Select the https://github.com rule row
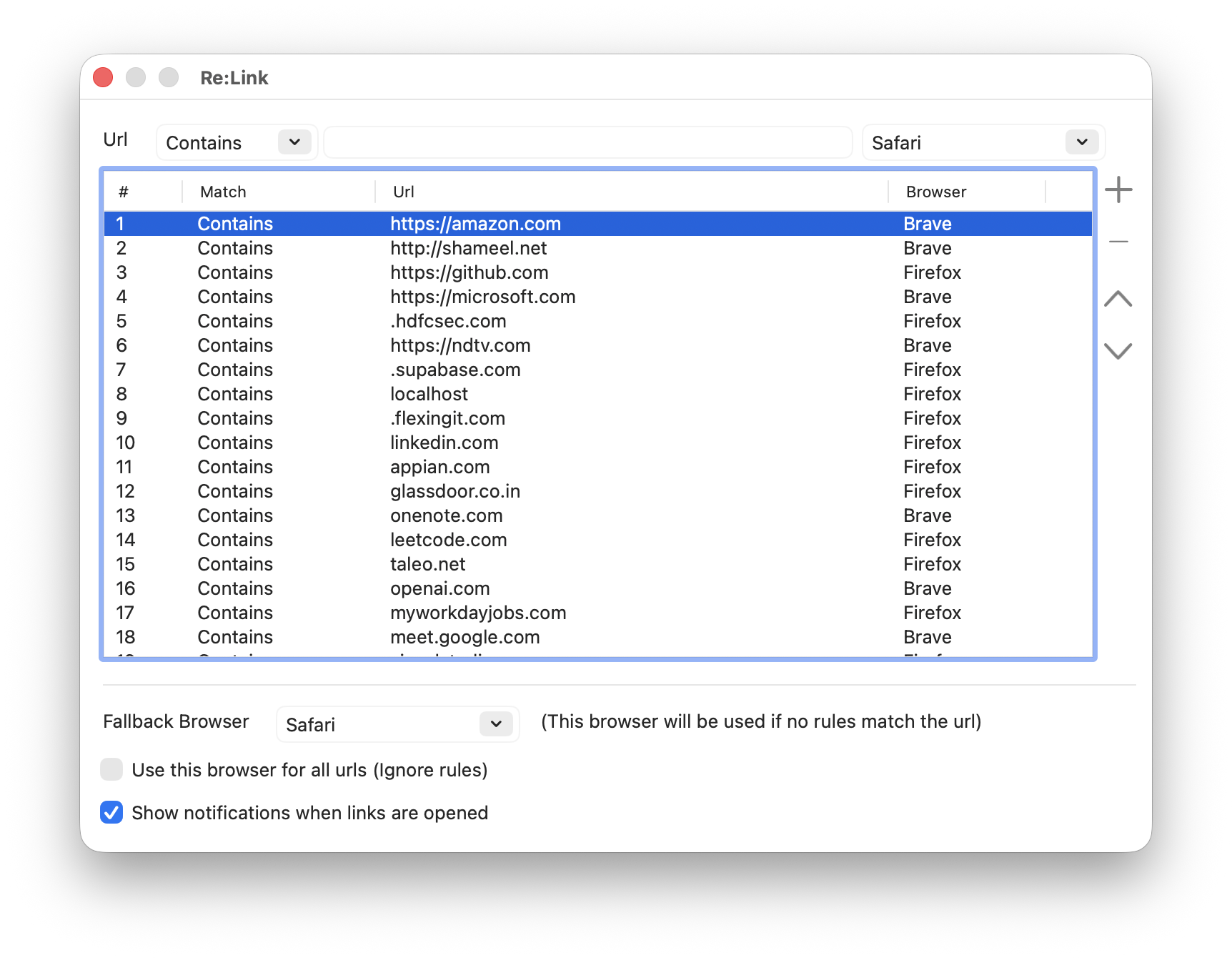The height and width of the screenshot is (958, 1232). pos(469,272)
